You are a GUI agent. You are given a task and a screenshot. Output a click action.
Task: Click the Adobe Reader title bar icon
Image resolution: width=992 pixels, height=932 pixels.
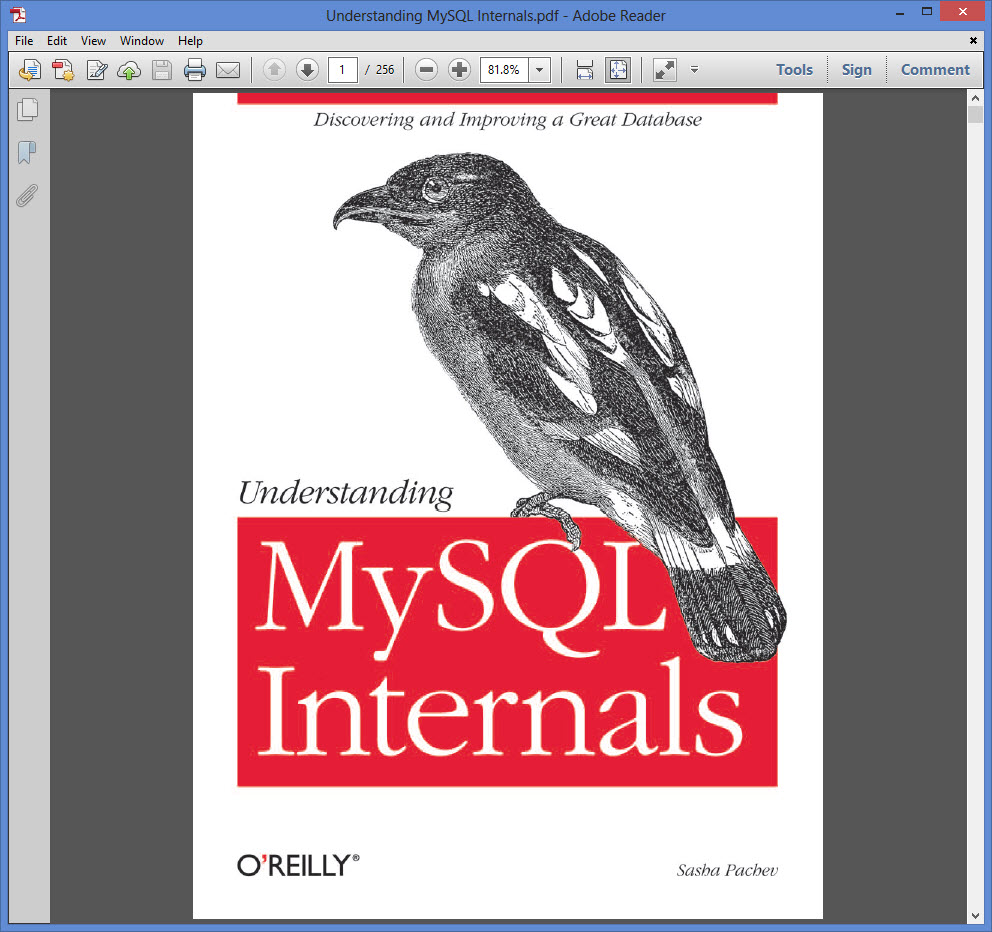[x=18, y=14]
